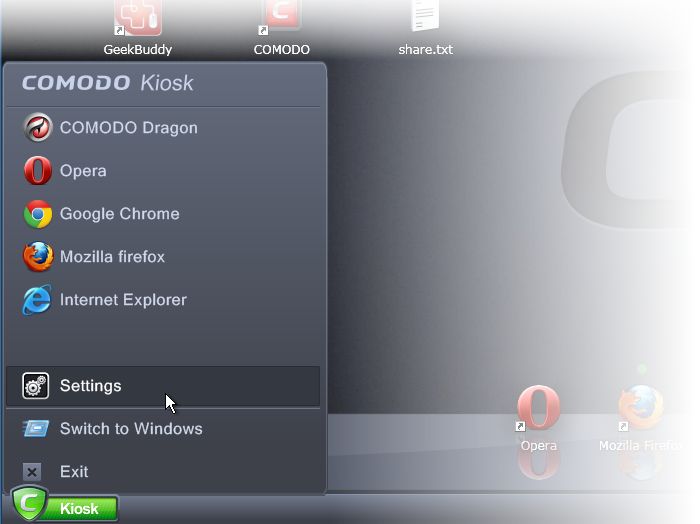700x524 pixels.
Task: Click the Mozilla firefox icon in menu
Action: (38, 257)
